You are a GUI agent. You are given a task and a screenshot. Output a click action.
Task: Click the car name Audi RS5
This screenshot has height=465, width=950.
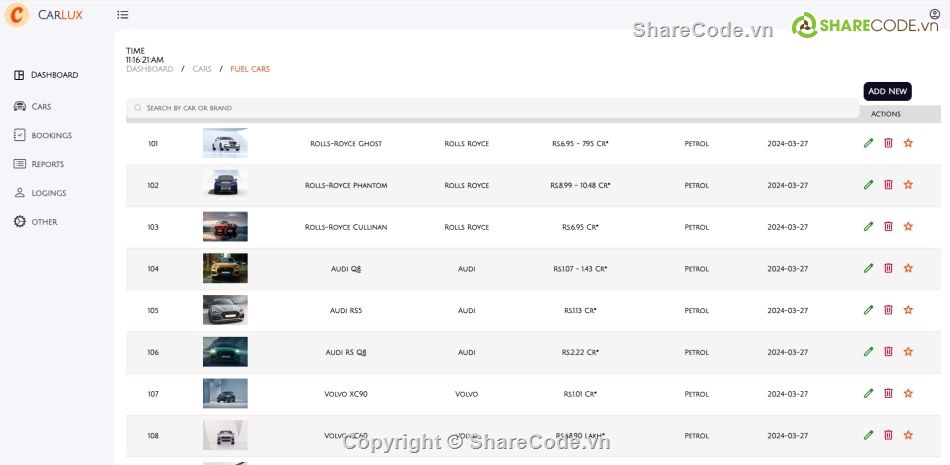[346, 310]
